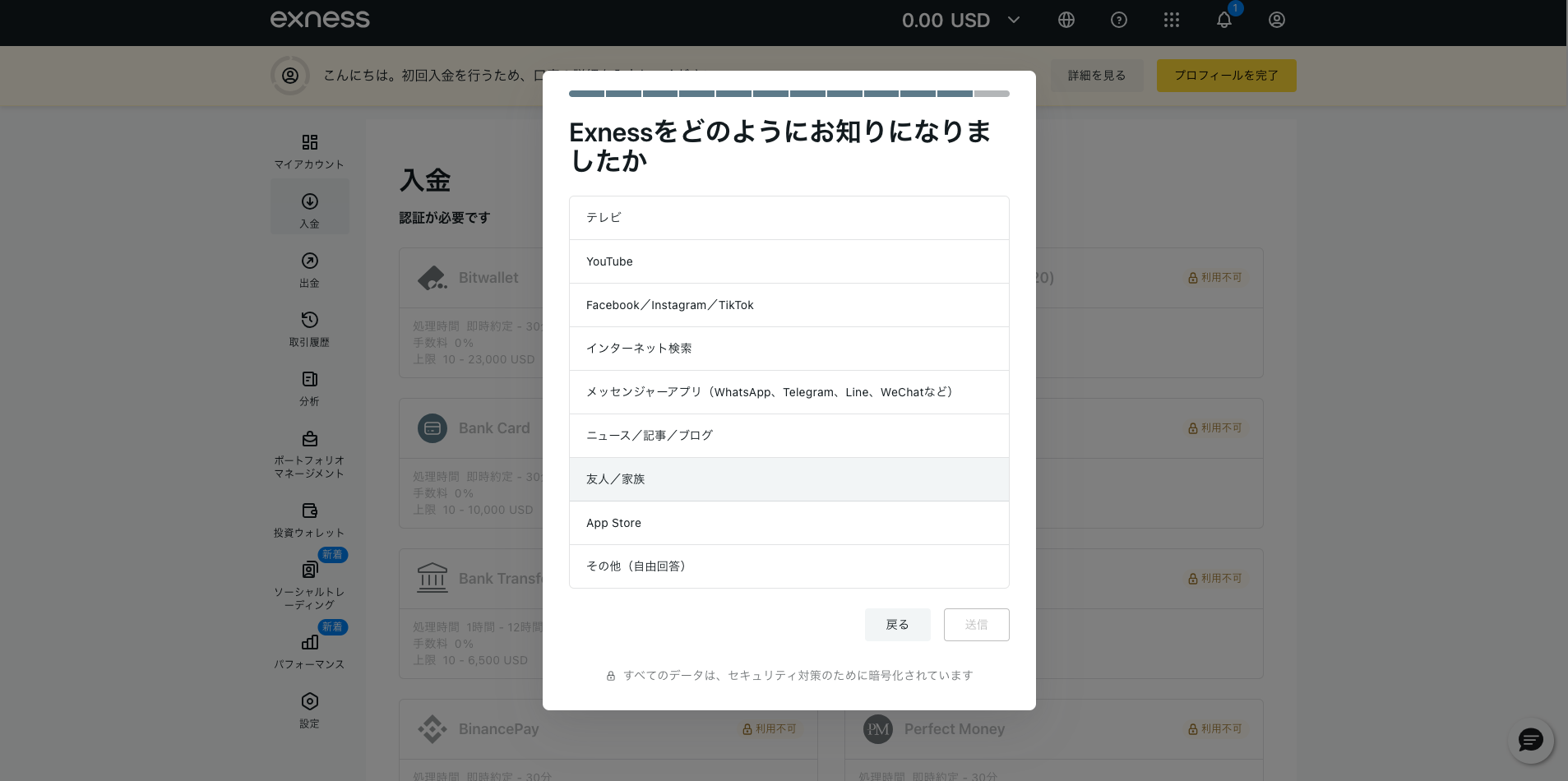
Task: Click the survey progress bar
Action: tap(789, 94)
